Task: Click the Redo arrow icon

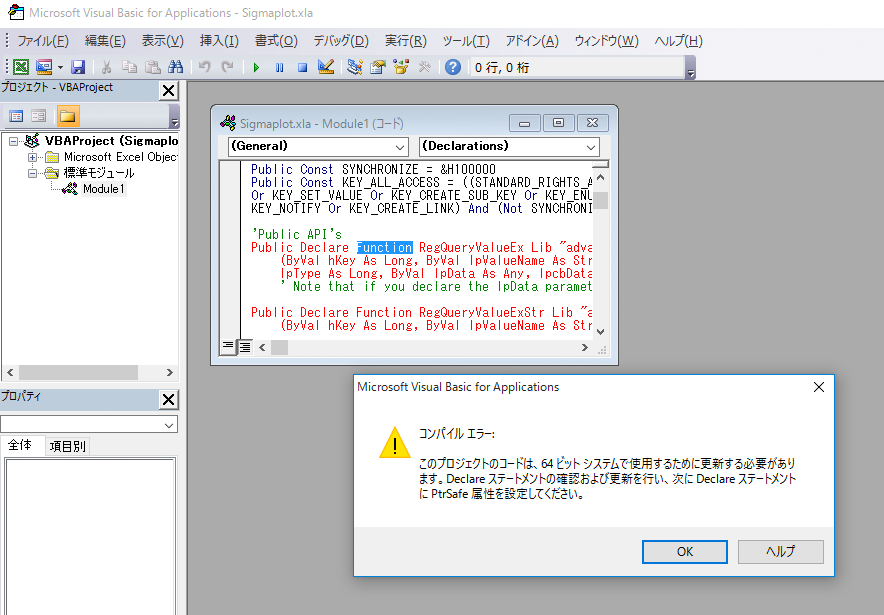Action: point(227,68)
